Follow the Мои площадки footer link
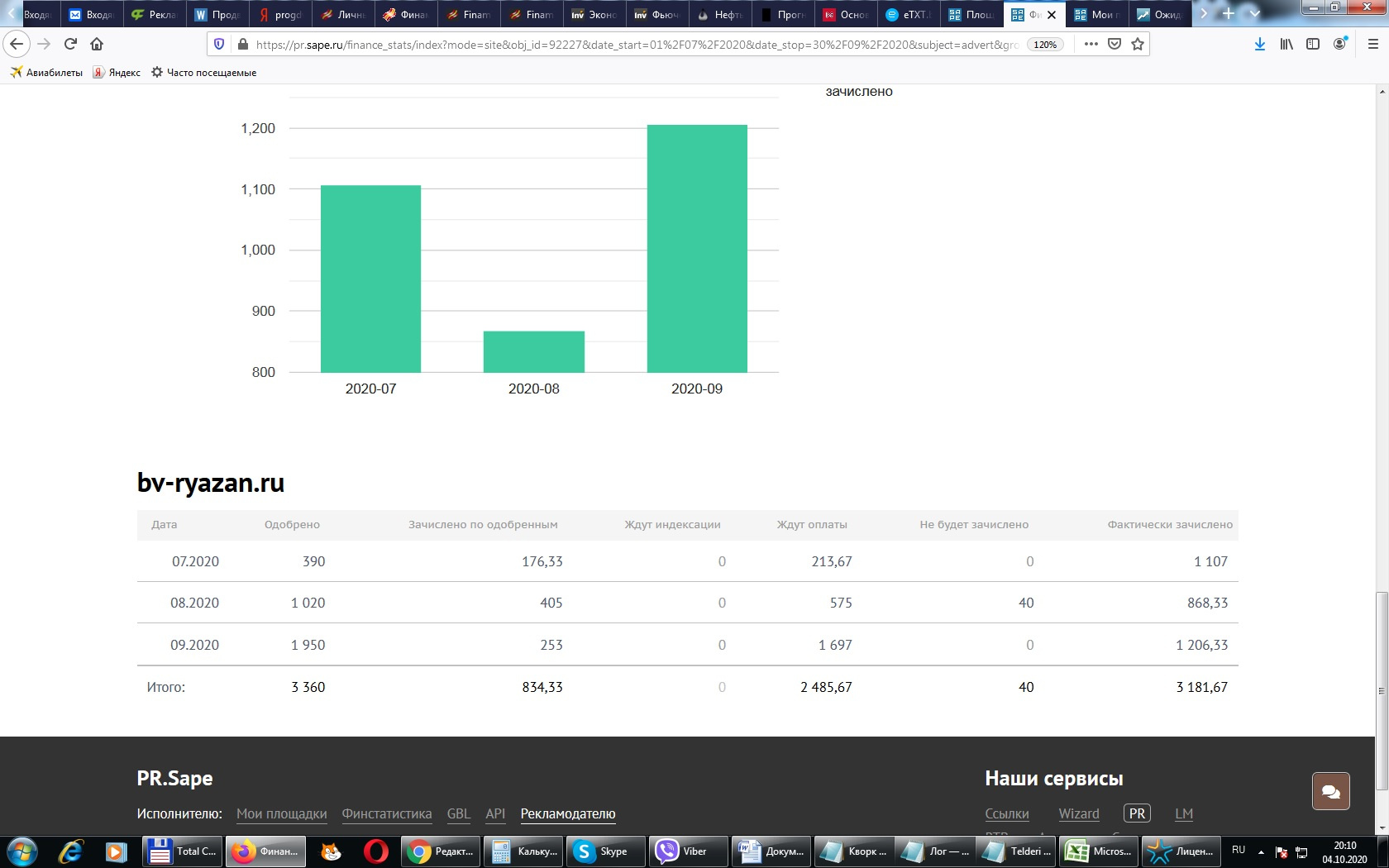Screen dimensions: 1389x868 [x=282, y=813]
